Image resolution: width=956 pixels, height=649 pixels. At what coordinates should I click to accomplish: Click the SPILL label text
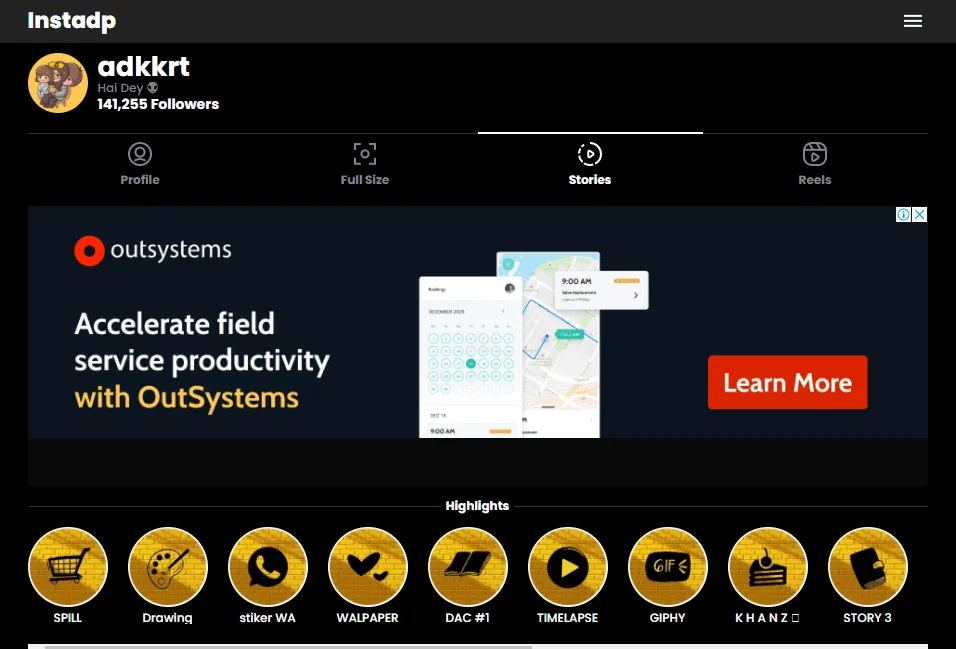(68, 618)
